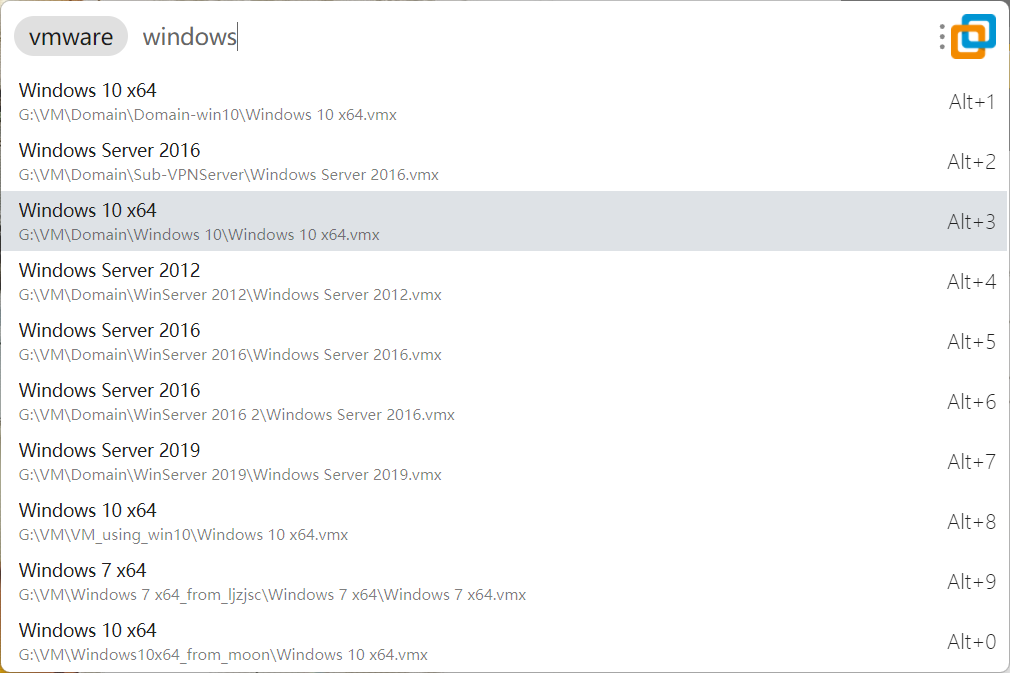
Task: Click the Alt+1 shortcut label
Action: click(x=971, y=102)
